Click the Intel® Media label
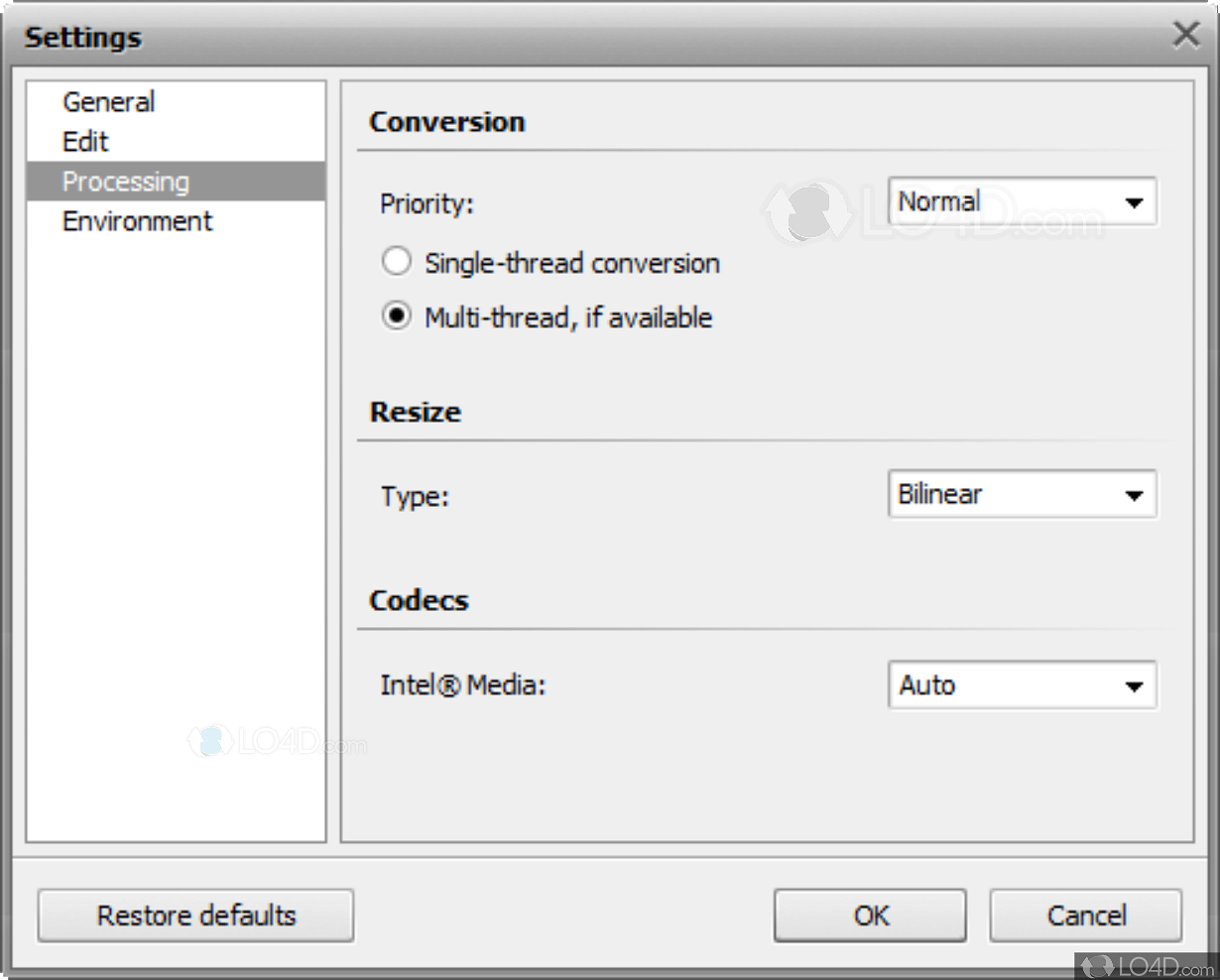The height and width of the screenshot is (980, 1220). (x=462, y=685)
